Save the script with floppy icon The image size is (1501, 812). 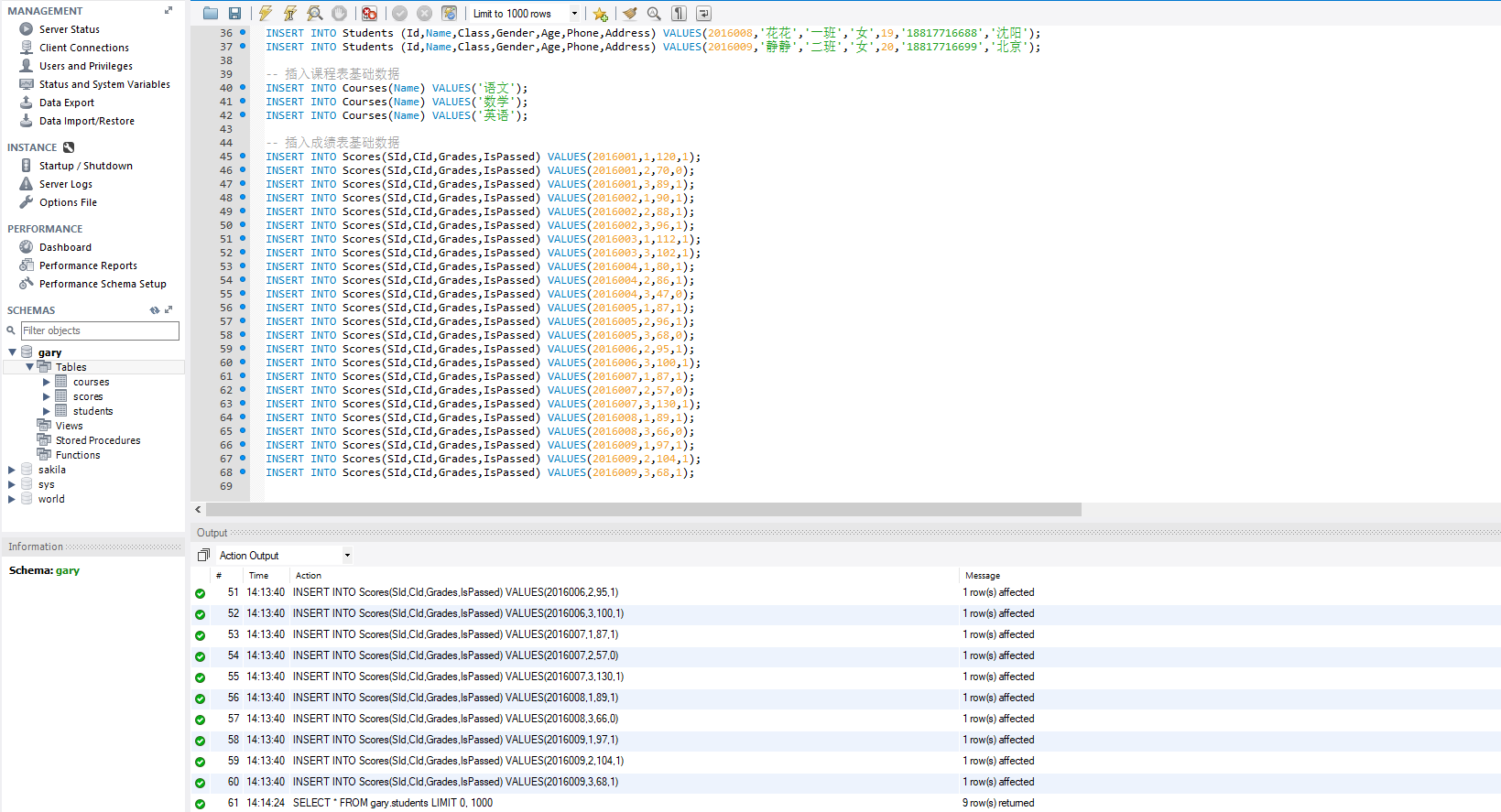pyautogui.click(x=234, y=14)
